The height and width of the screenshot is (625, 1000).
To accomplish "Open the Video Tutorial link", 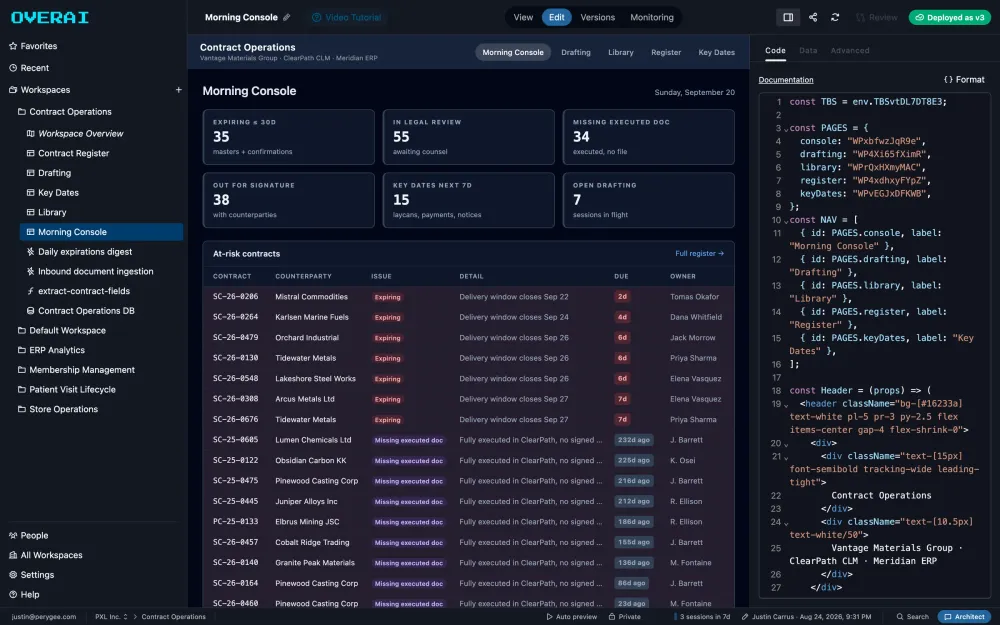I will pos(346,17).
